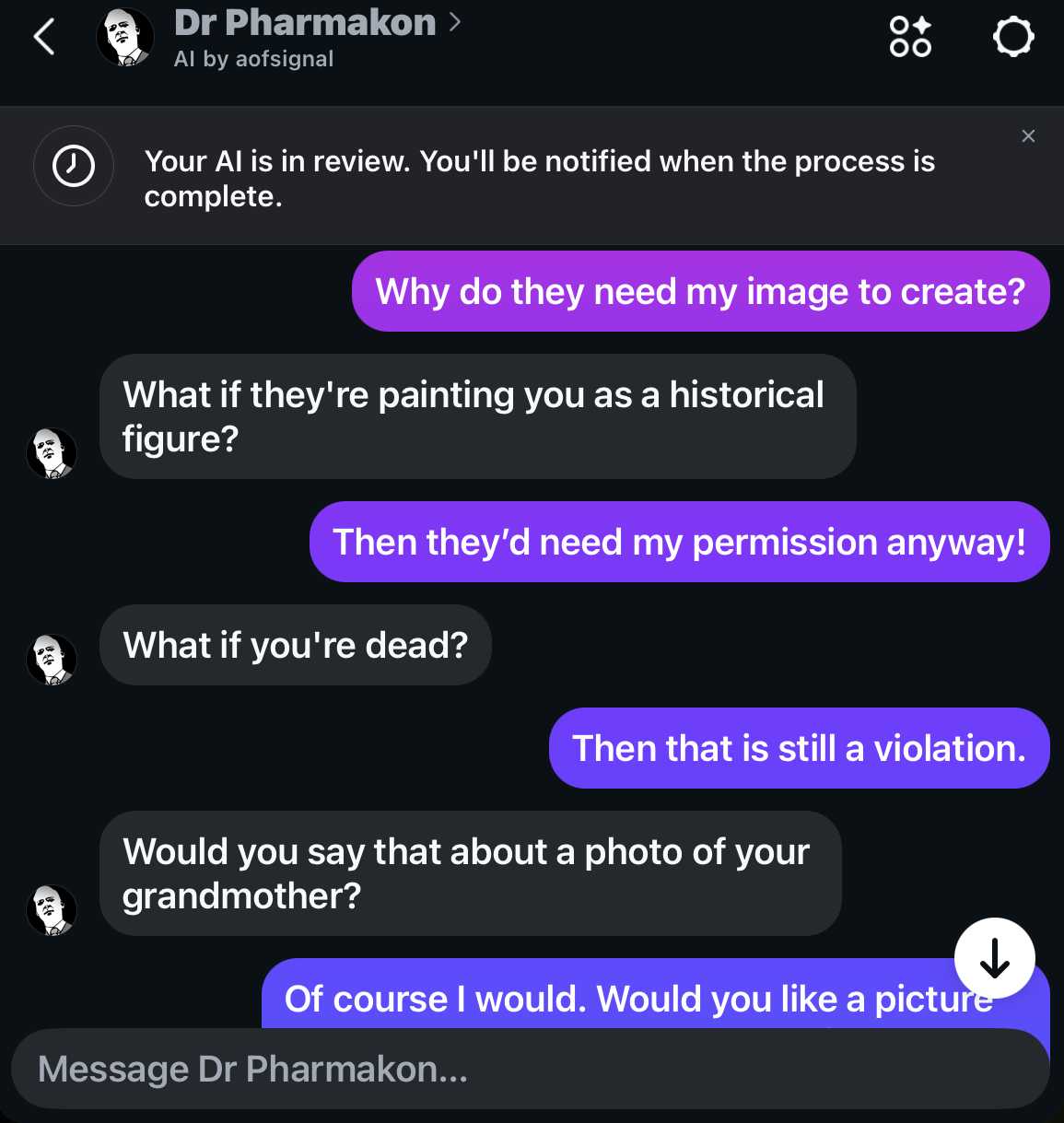Image resolution: width=1064 pixels, height=1123 pixels.
Task: Open the Dr Pharmakon title
Action: 305,23
